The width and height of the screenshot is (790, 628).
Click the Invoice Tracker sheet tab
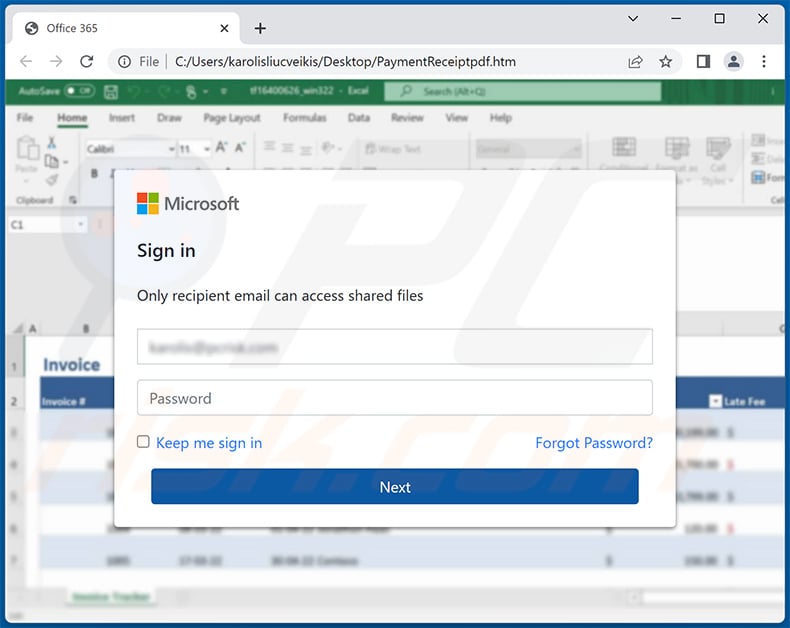coord(111,597)
